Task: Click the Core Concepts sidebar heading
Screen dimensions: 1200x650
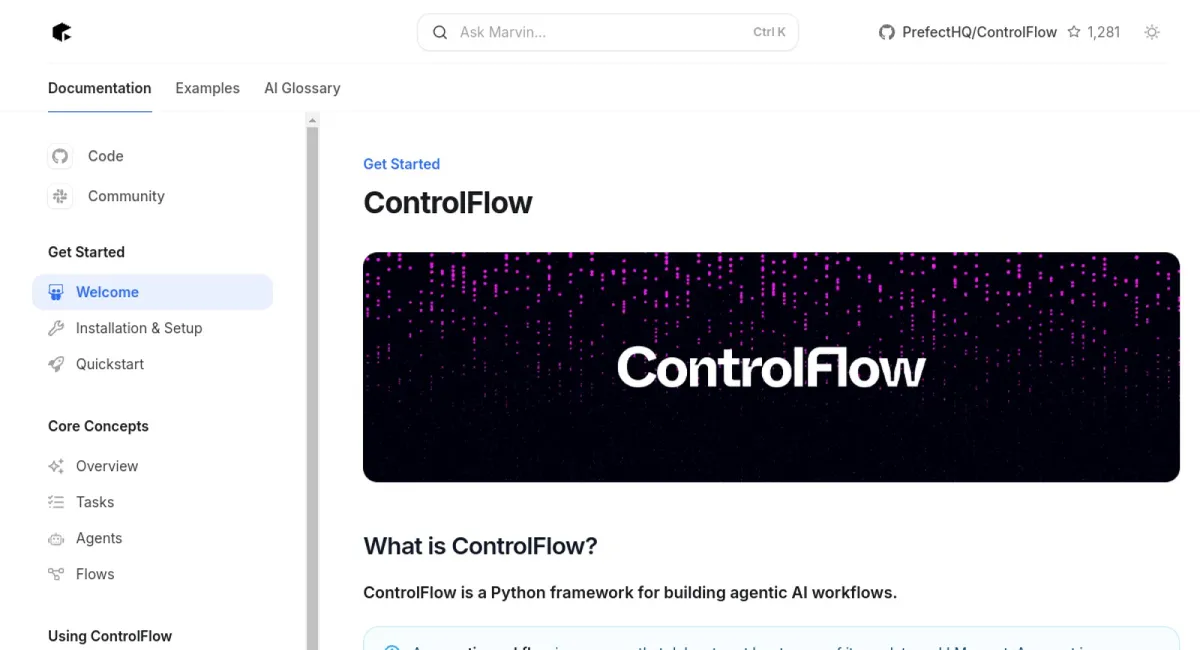Action: coord(98,426)
